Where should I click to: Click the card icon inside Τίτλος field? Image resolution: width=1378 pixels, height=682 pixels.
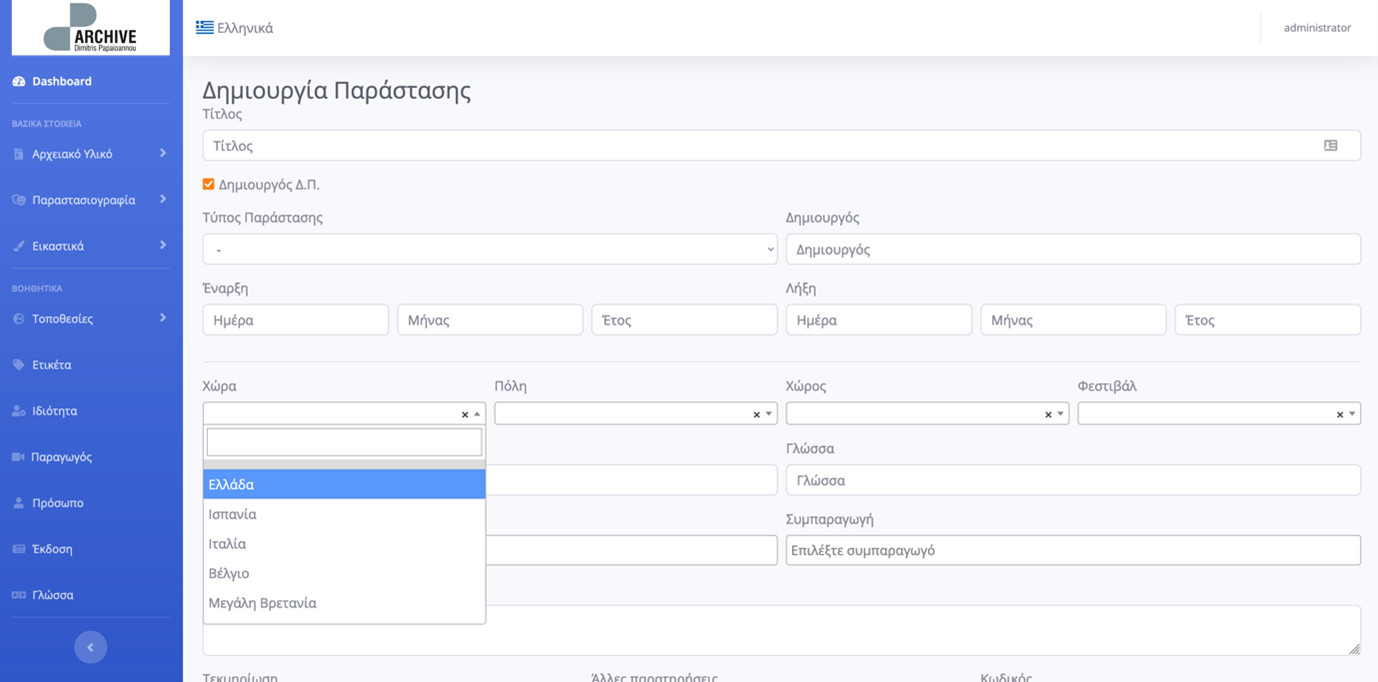pyautogui.click(x=1330, y=146)
